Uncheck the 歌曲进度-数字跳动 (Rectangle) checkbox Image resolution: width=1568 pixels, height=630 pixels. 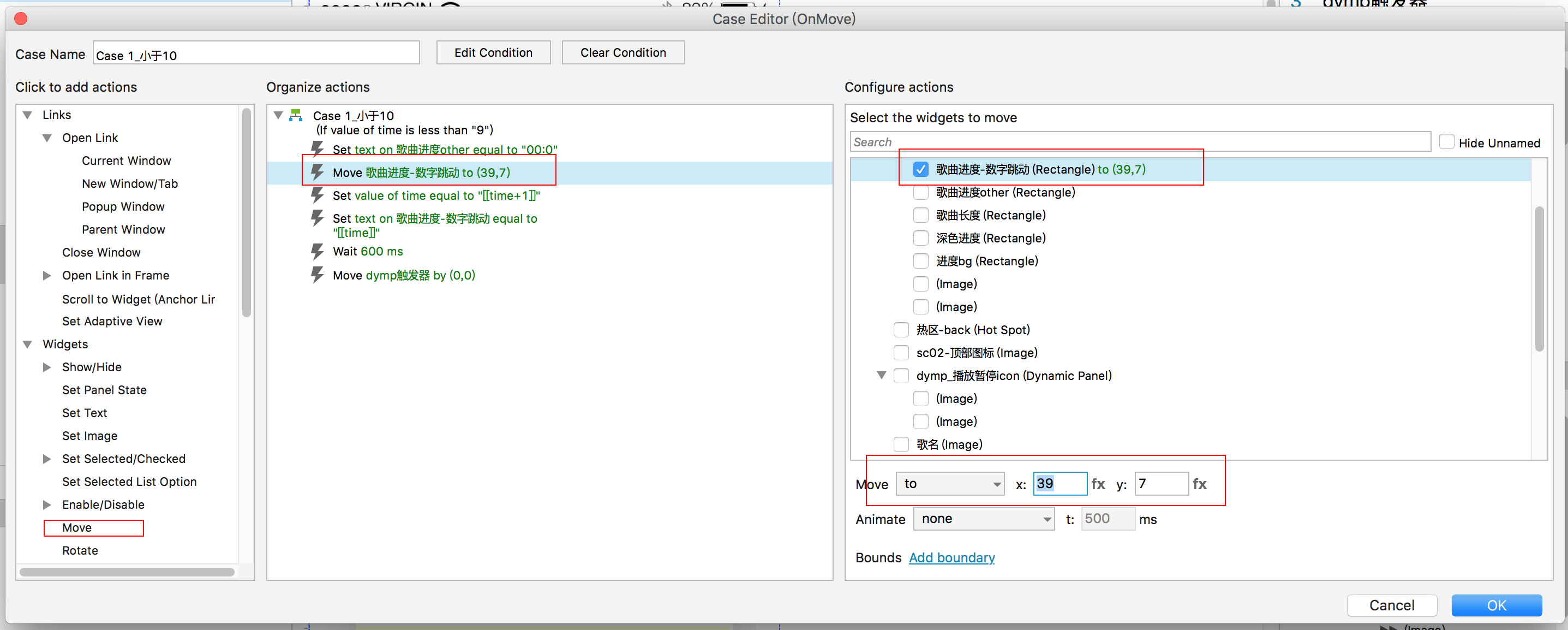[920, 169]
